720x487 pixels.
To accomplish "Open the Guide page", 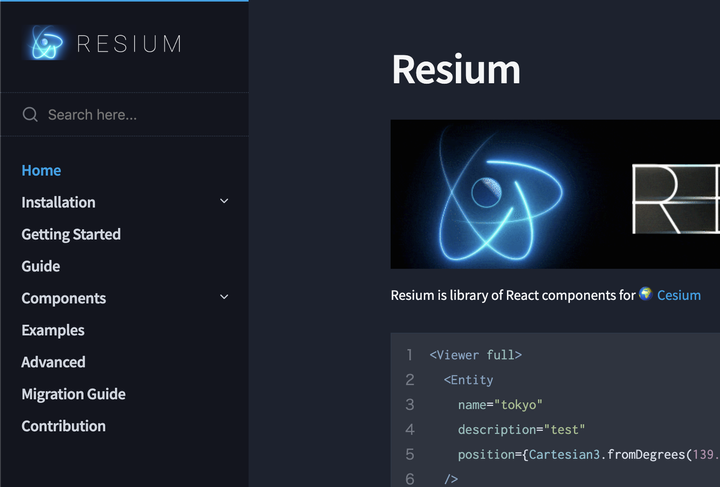I will [41, 266].
